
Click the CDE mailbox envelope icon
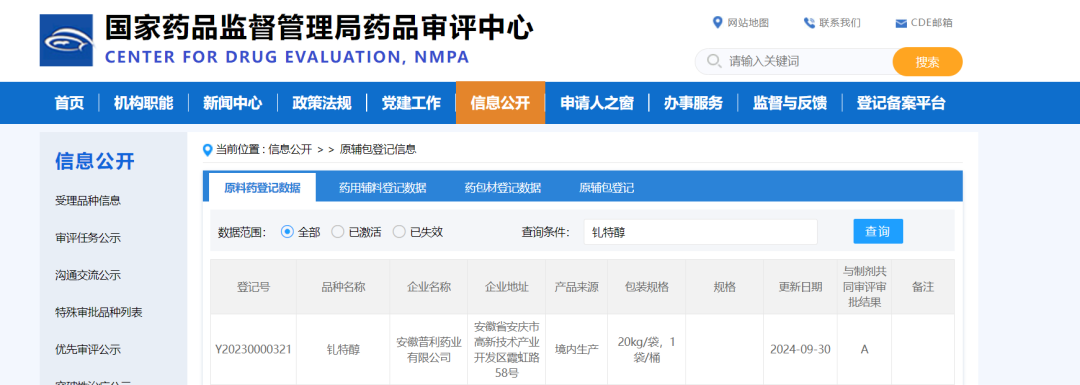[900, 23]
